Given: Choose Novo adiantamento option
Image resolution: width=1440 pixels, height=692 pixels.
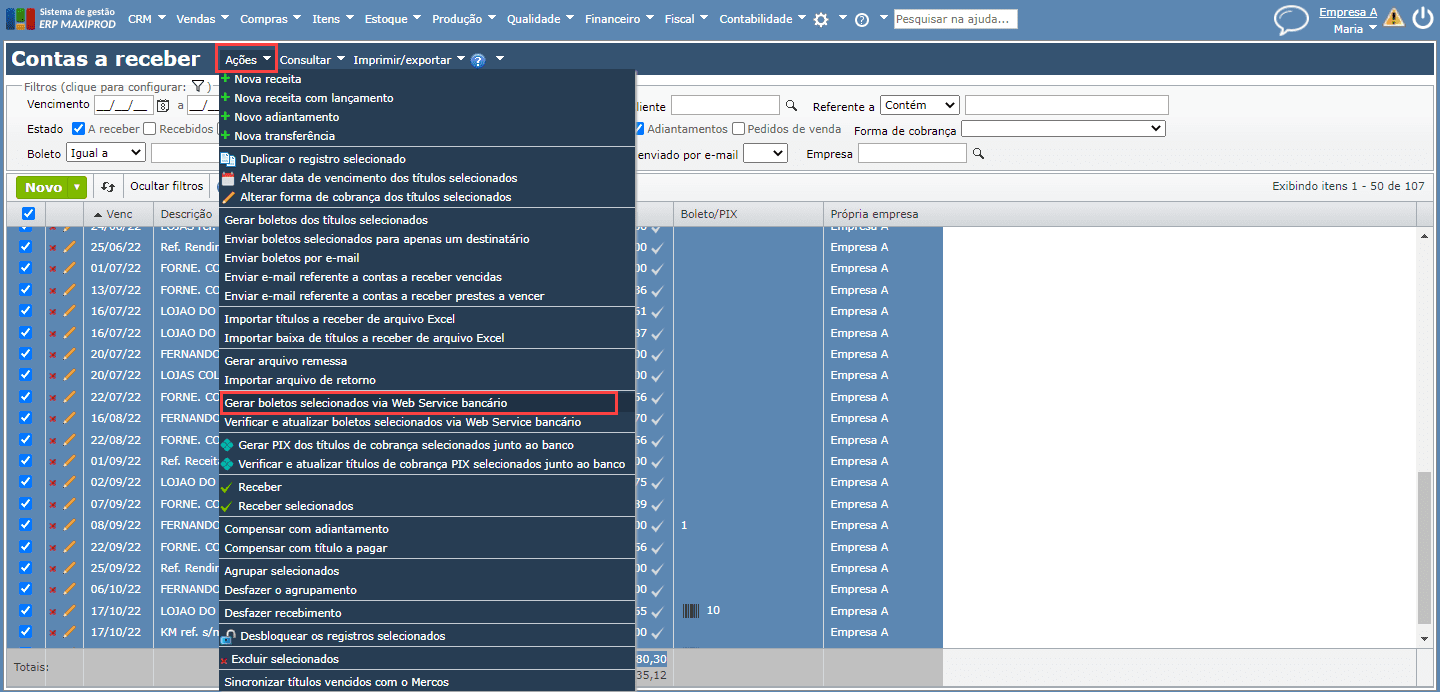Looking at the screenshot, I should 286,117.
